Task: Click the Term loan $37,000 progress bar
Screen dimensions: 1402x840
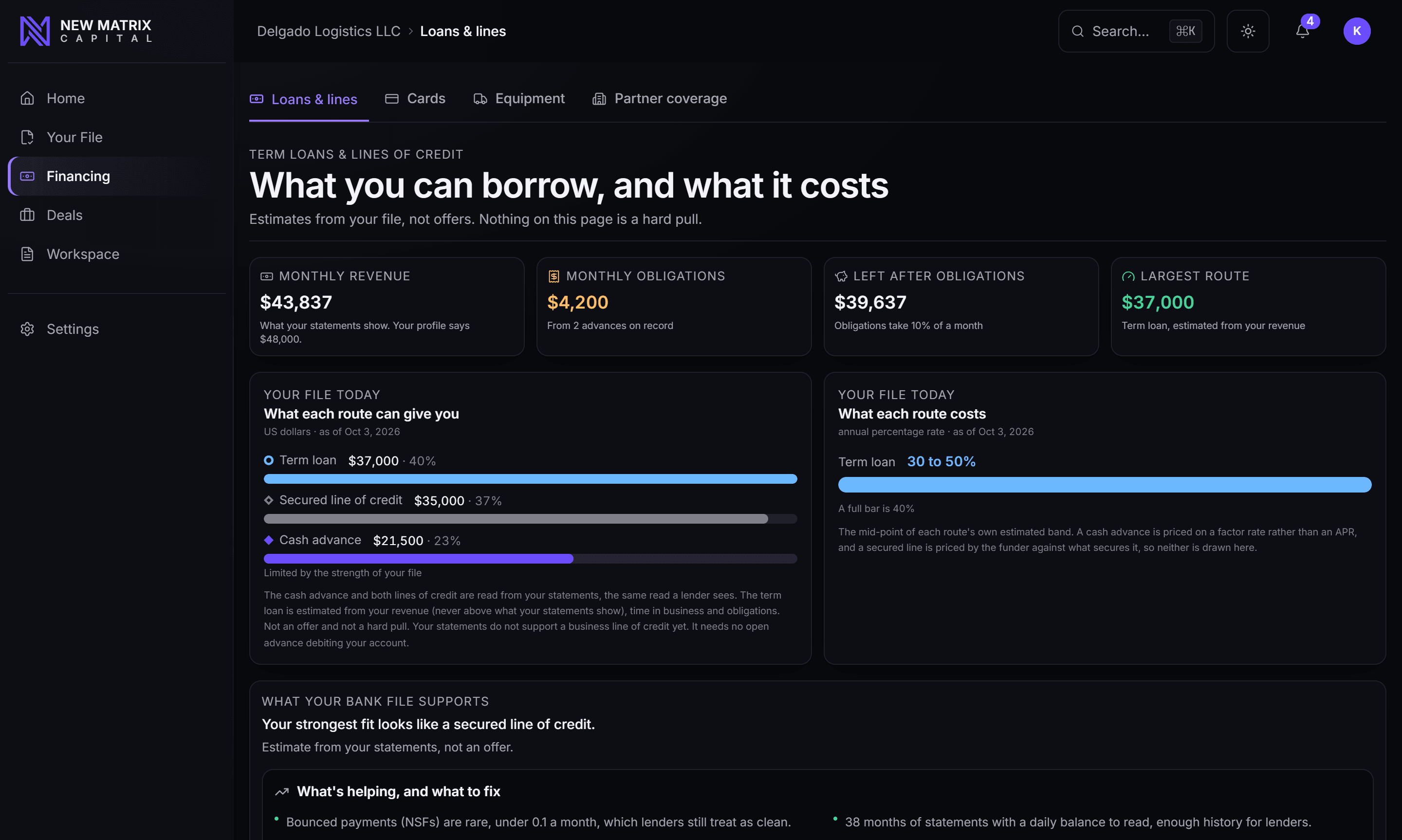Action: coord(530,479)
